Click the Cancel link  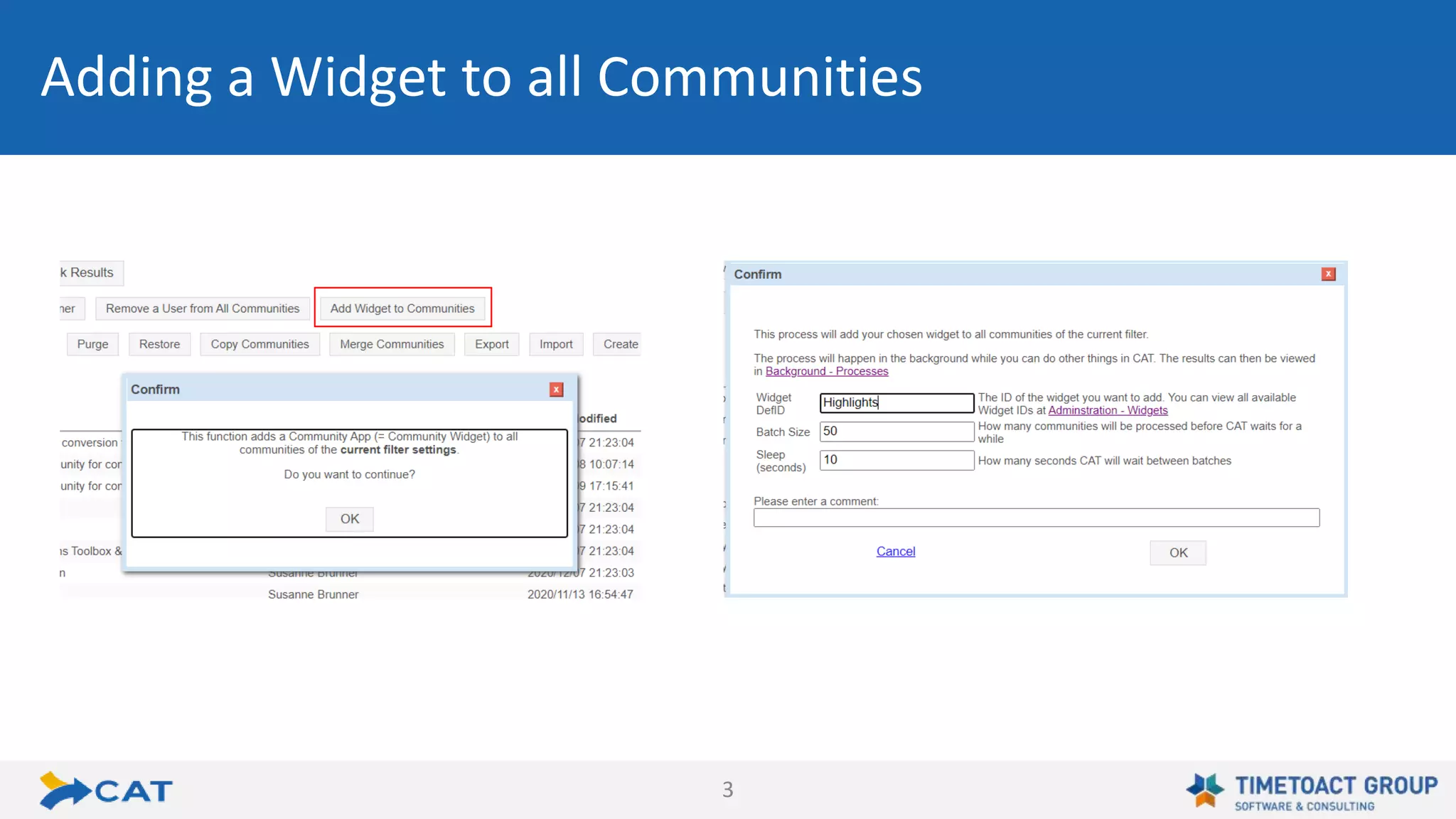[x=895, y=551]
